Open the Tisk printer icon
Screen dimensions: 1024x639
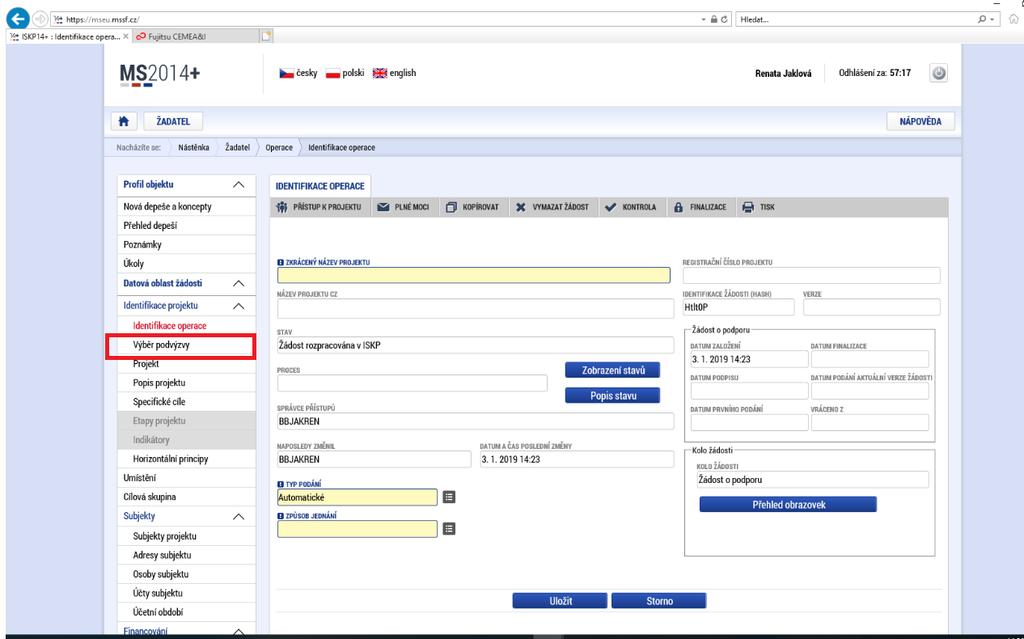tap(748, 207)
